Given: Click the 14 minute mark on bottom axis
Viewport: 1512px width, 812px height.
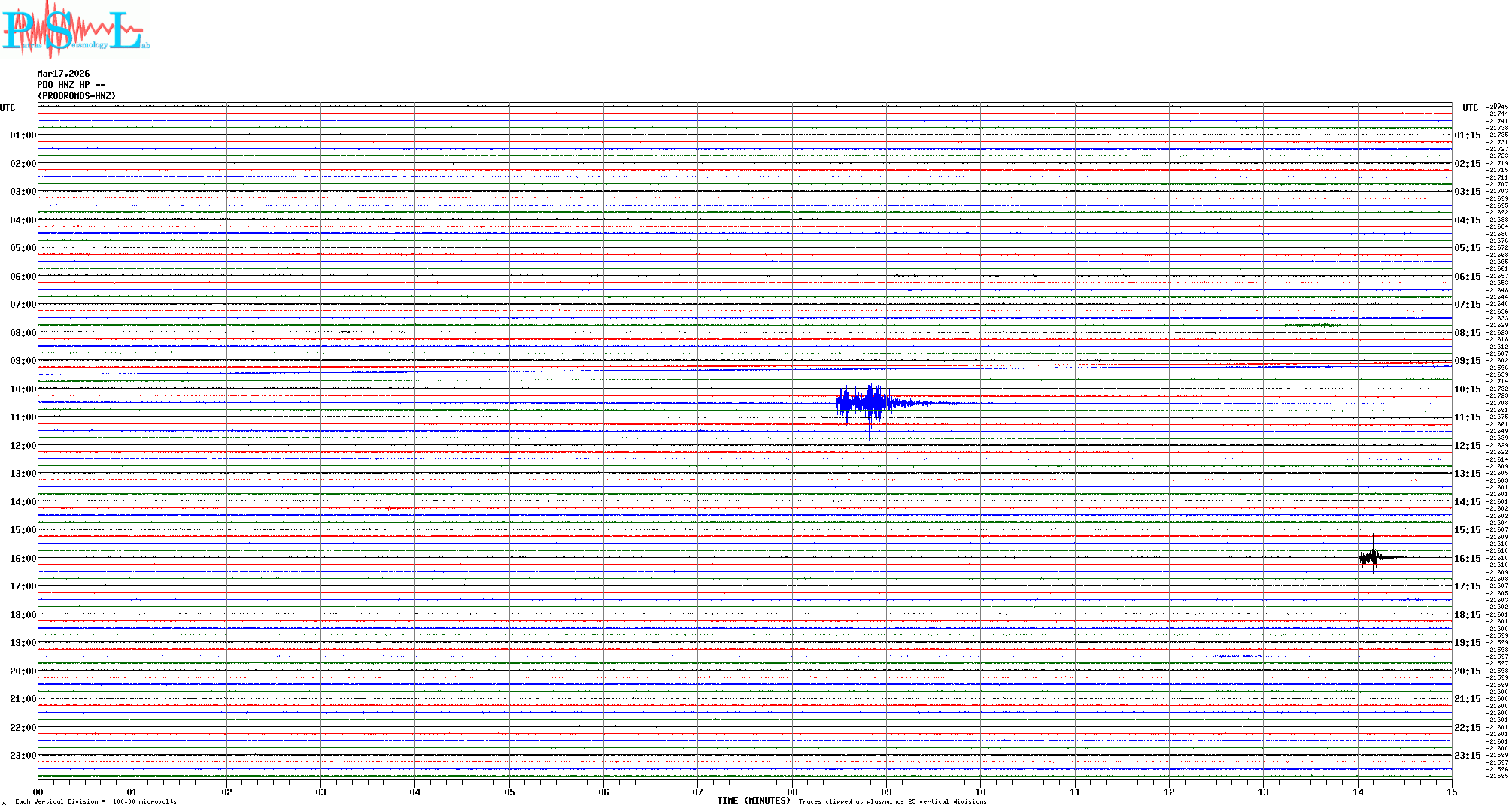Looking at the screenshot, I should 1358,792.
